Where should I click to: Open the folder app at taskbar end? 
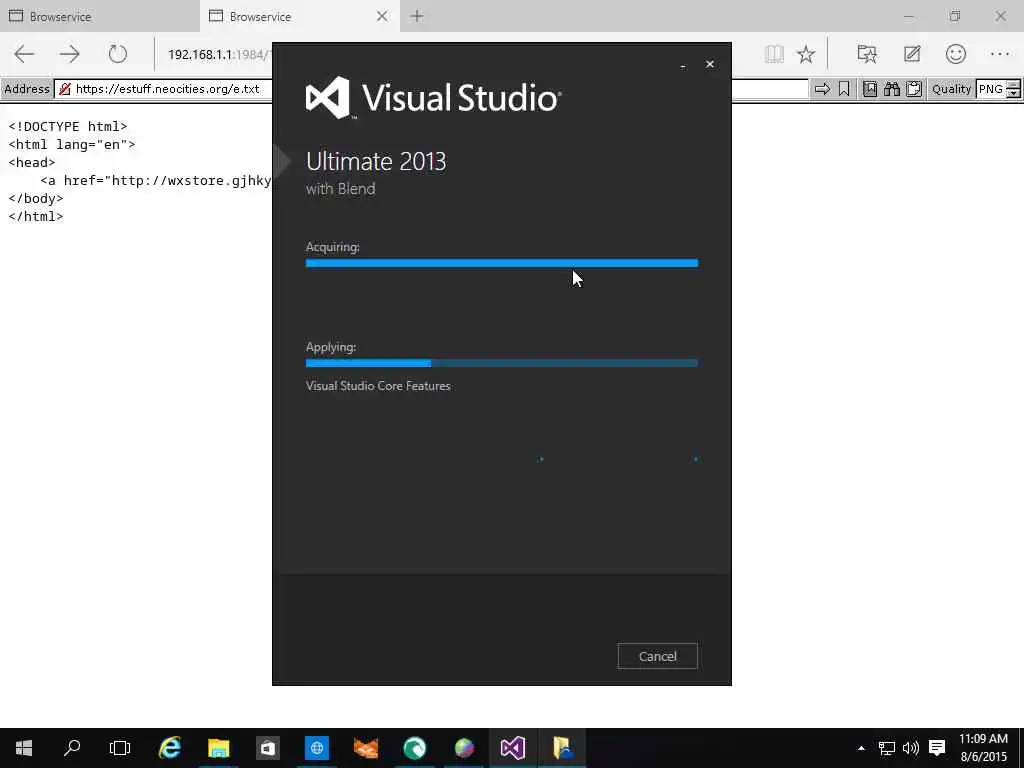coord(562,748)
